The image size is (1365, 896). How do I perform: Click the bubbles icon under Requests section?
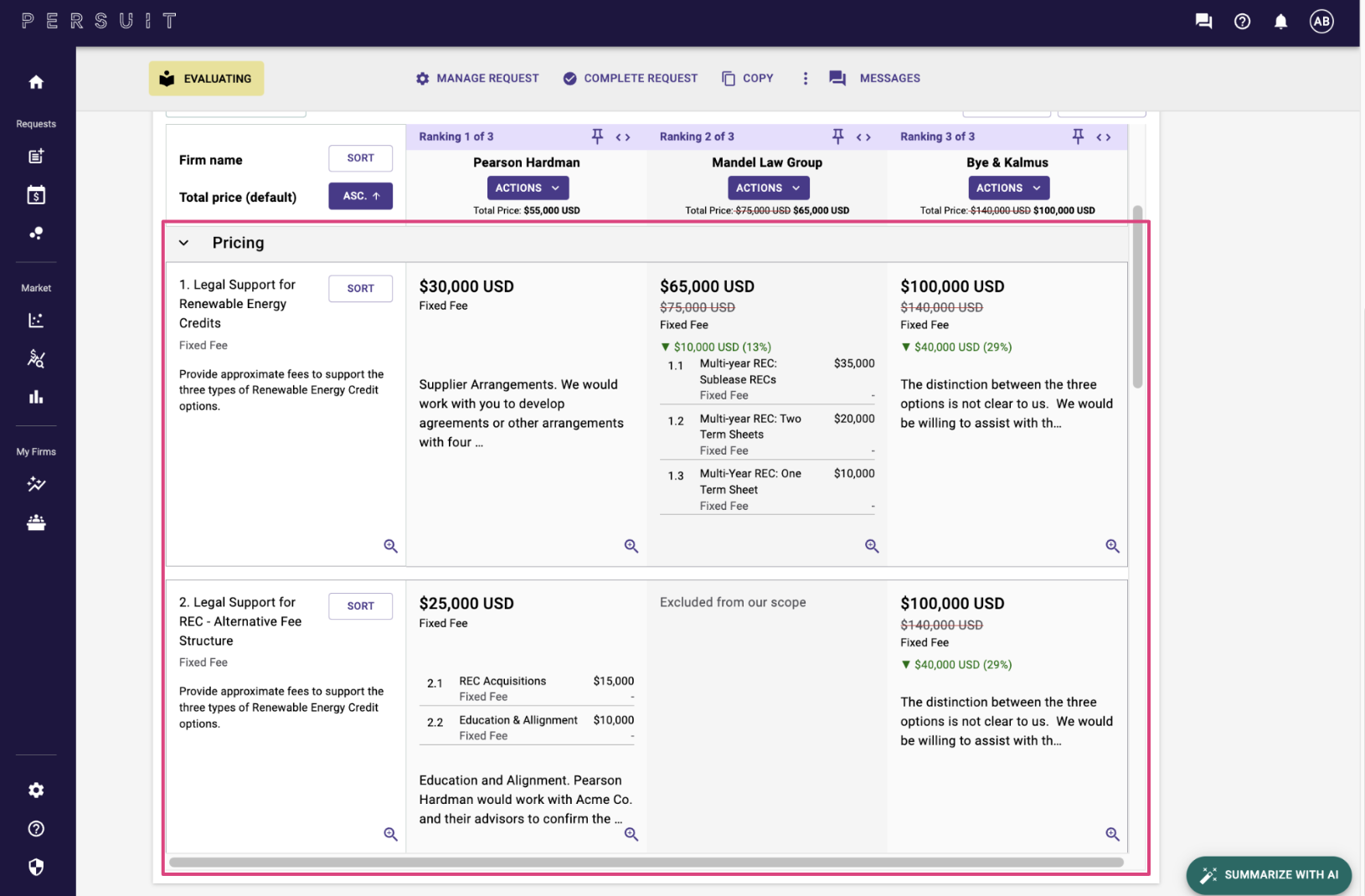click(x=36, y=234)
